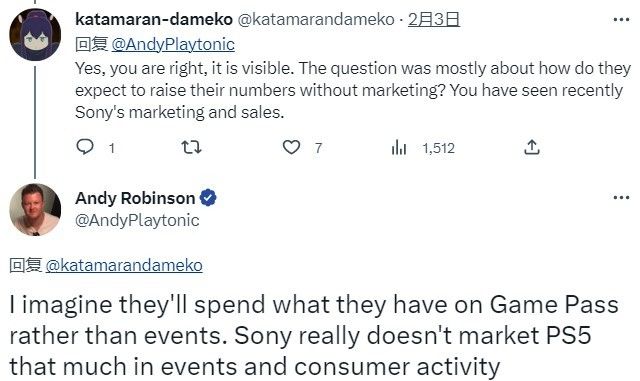Click the 7 likes count
The width and height of the screenshot is (640, 381).
318,148
